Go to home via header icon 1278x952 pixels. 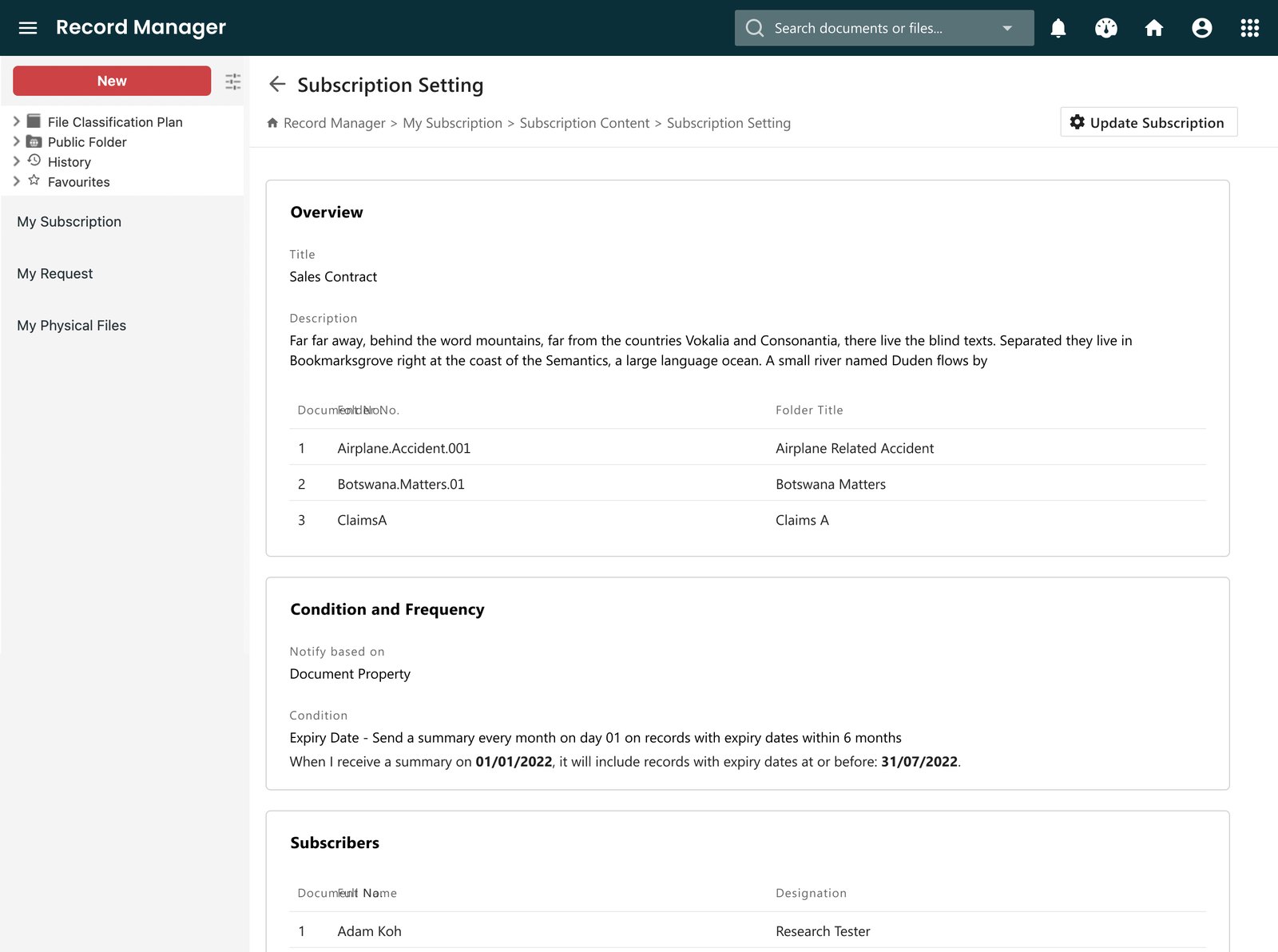coord(1153,28)
